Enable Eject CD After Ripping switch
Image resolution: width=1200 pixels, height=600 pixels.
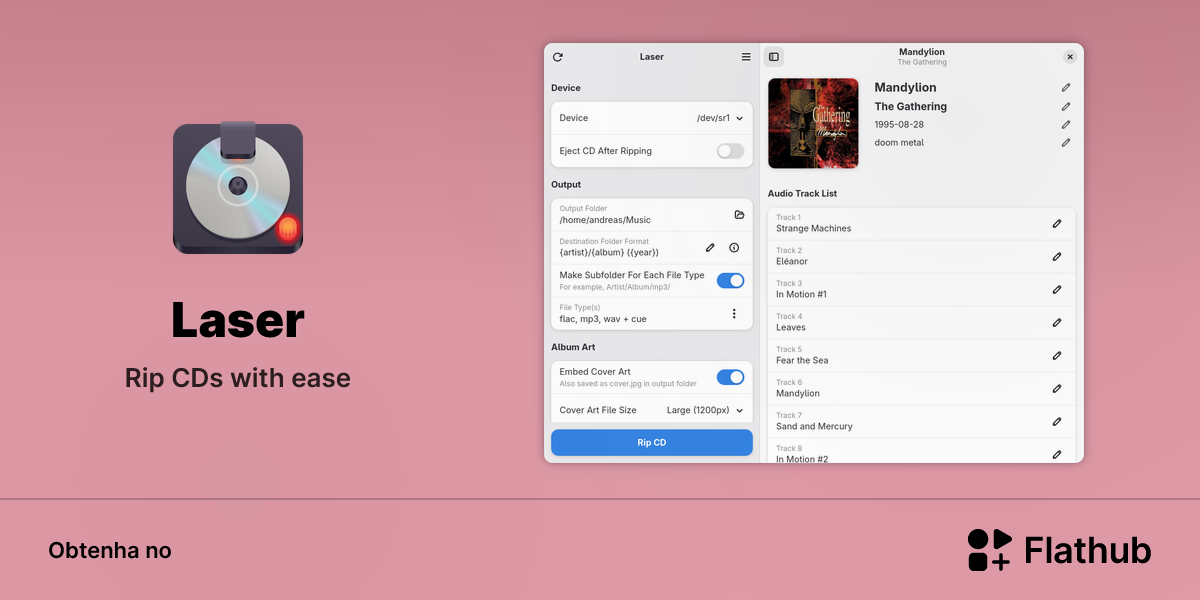click(731, 151)
